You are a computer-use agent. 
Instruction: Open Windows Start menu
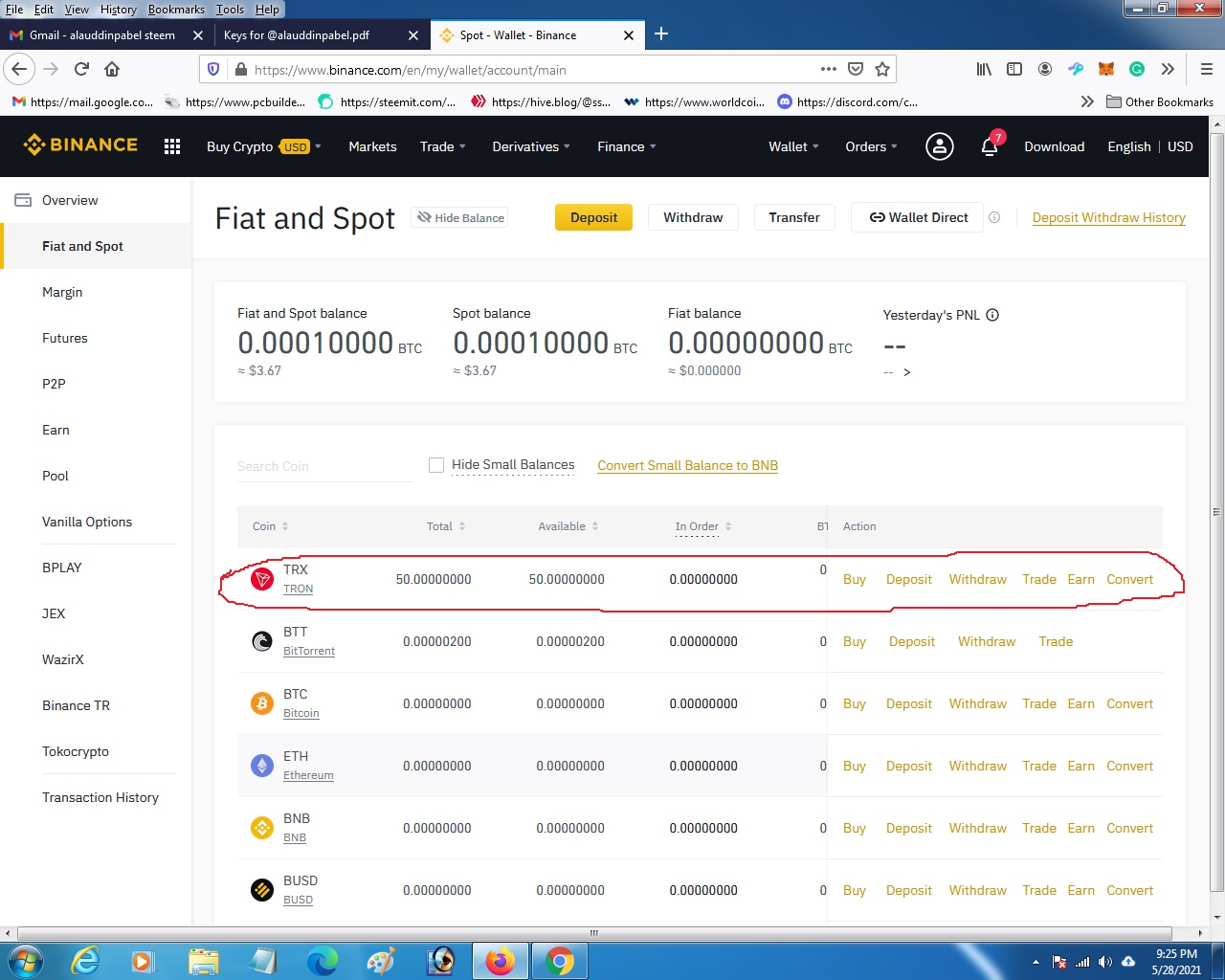(24, 961)
